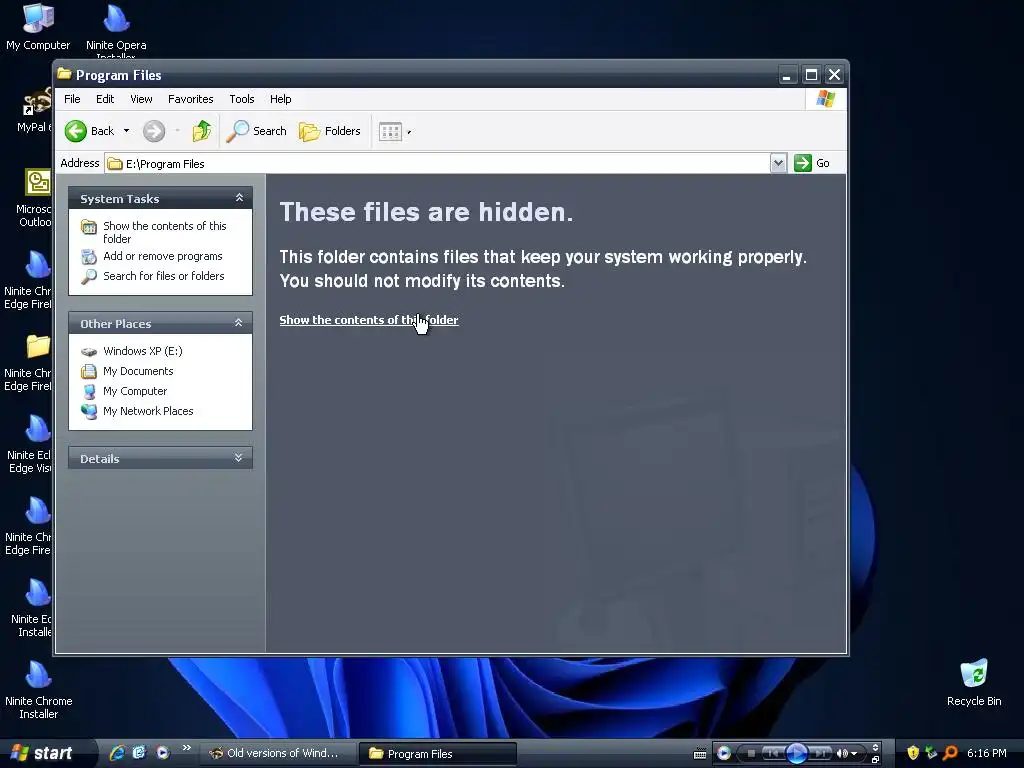The image size is (1024, 768).
Task: Open the View menu
Action: click(x=141, y=99)
